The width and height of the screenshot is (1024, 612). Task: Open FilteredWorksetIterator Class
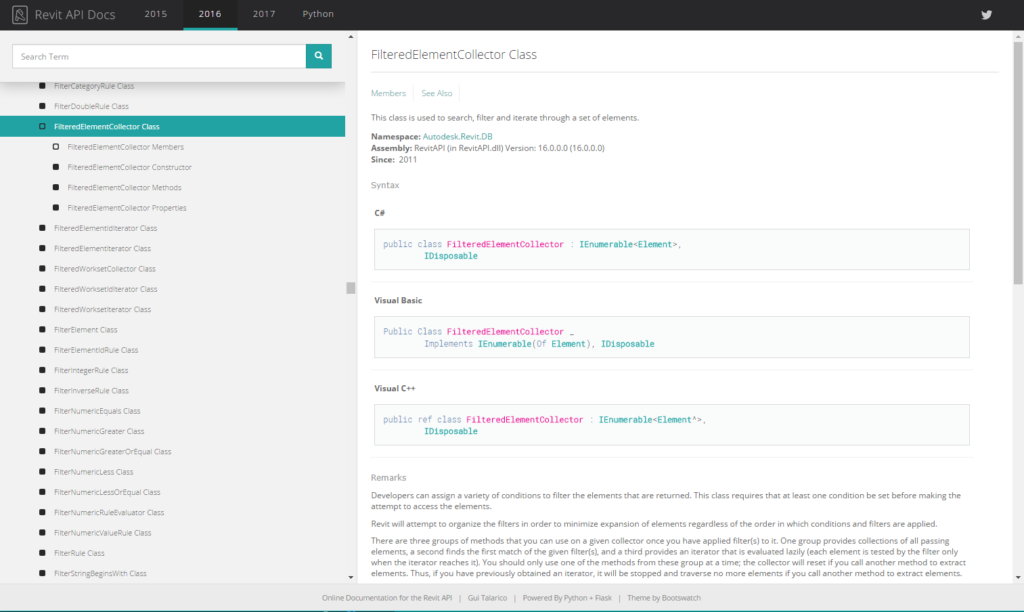click(103, 309)
